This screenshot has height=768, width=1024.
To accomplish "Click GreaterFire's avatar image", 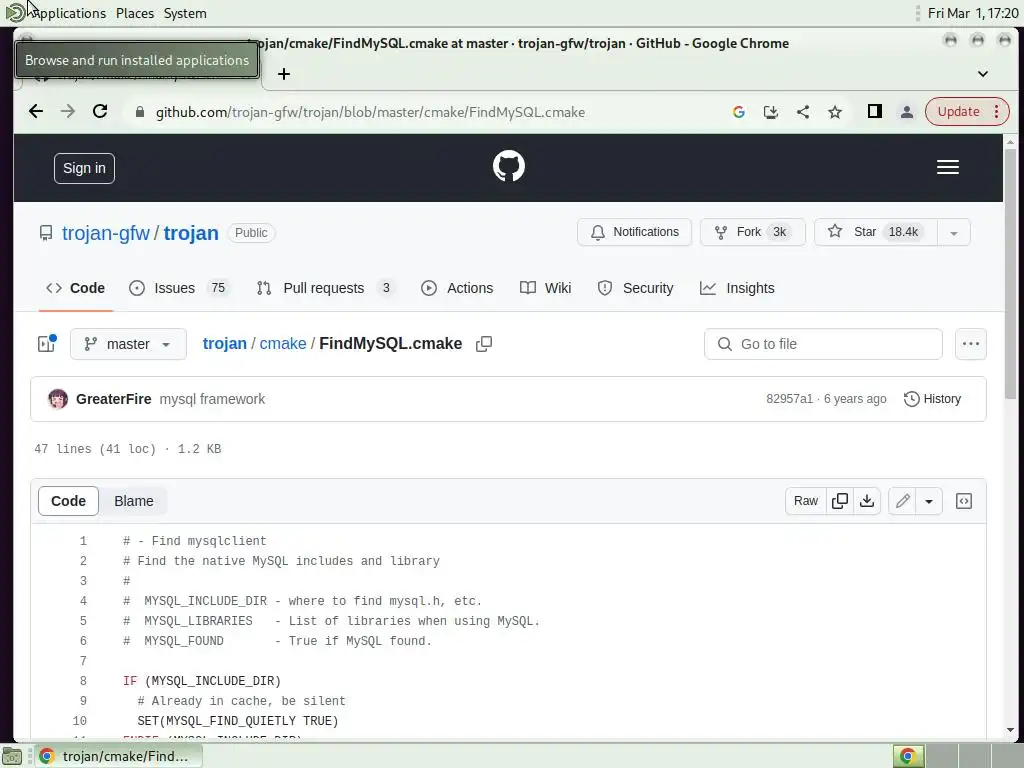I will [58, 399].
